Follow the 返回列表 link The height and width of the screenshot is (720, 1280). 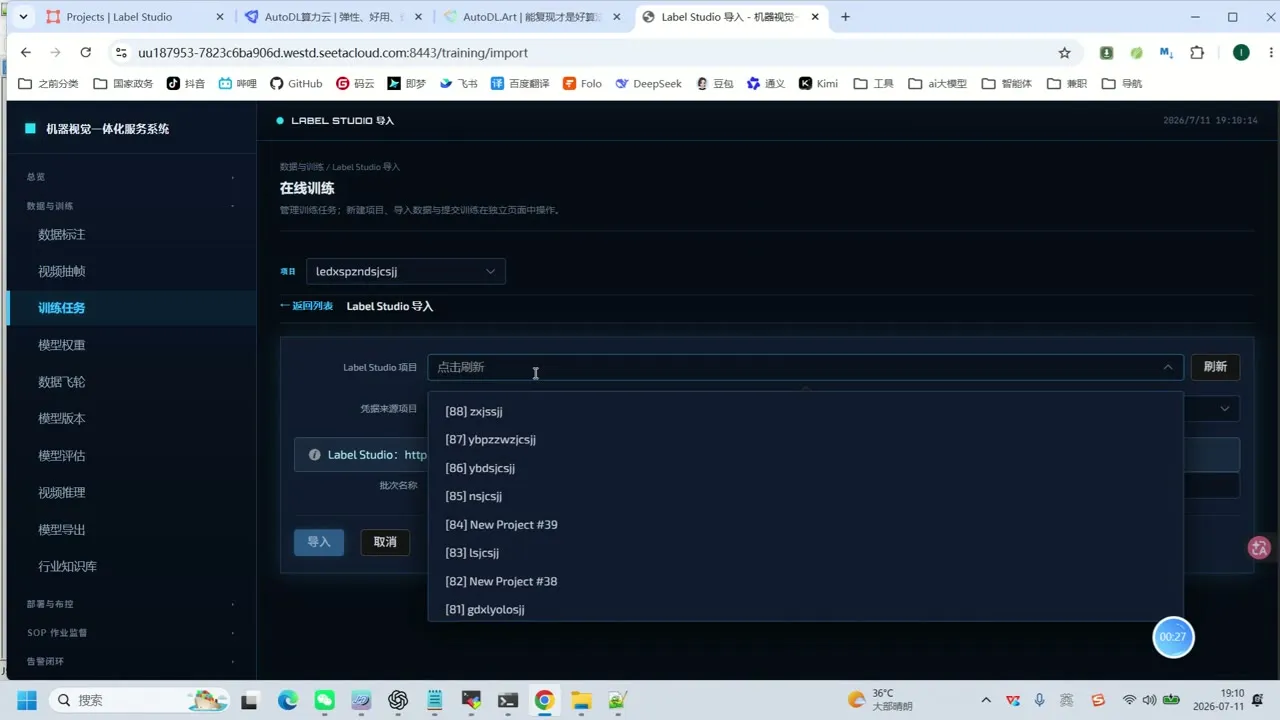click(x=307, y=306)
